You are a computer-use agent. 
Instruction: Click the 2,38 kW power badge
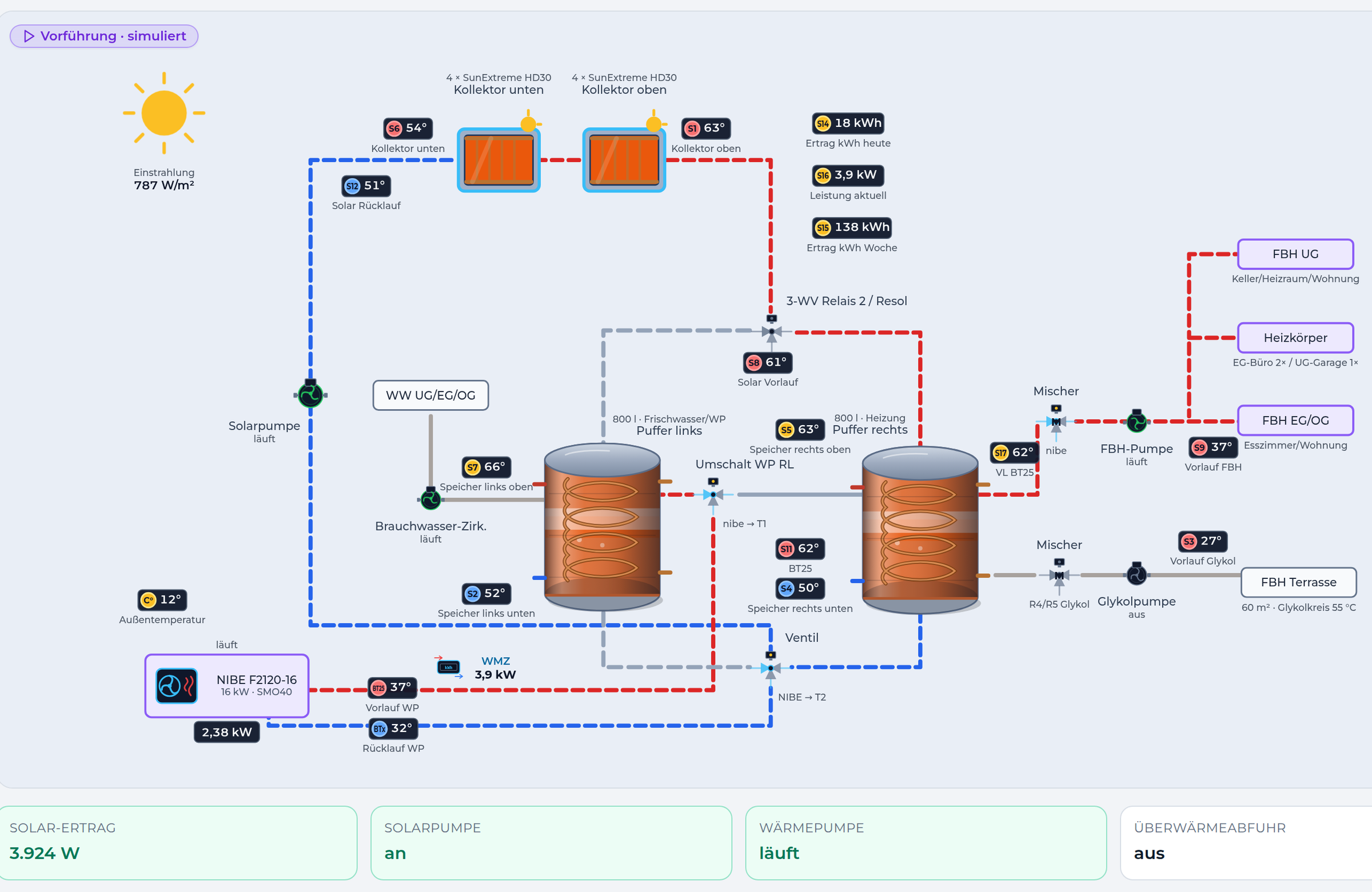click(226, 733)
